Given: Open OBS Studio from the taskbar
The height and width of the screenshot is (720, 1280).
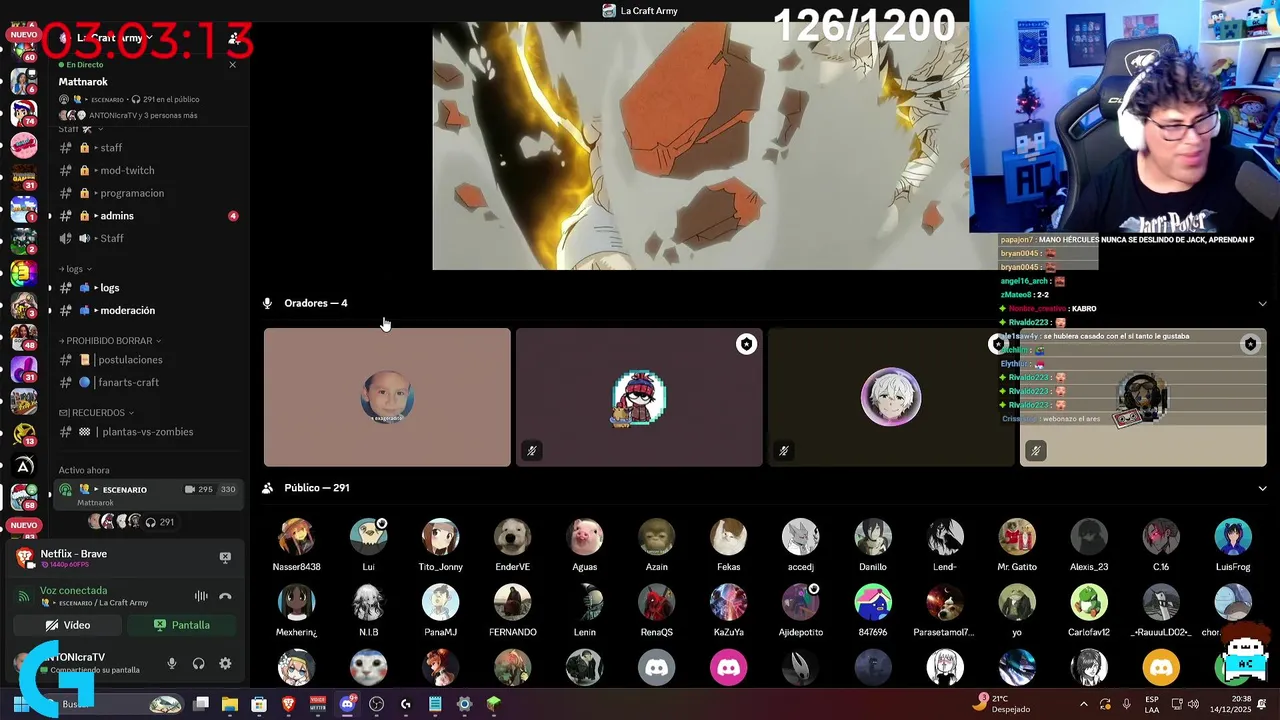Looking at the screenshot, I should coord(376,704).
